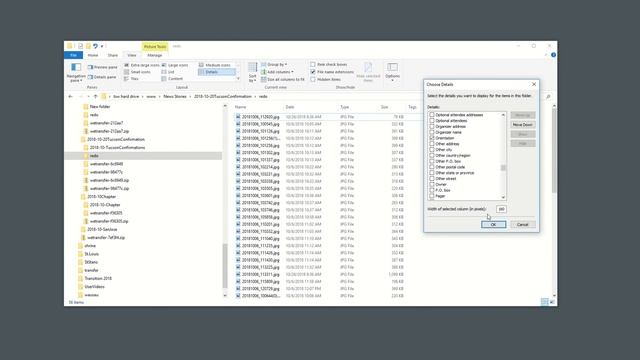Open Explorer Help question mark icon
Image resolution: width=640 pixels, height=360 pixels.
click(553, 55)
